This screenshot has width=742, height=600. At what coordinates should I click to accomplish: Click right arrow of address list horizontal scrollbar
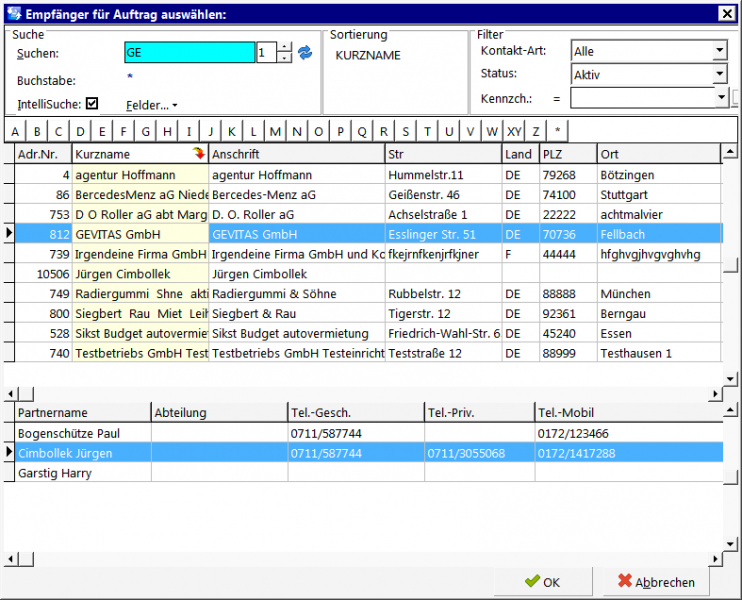(x=715, y=394)
